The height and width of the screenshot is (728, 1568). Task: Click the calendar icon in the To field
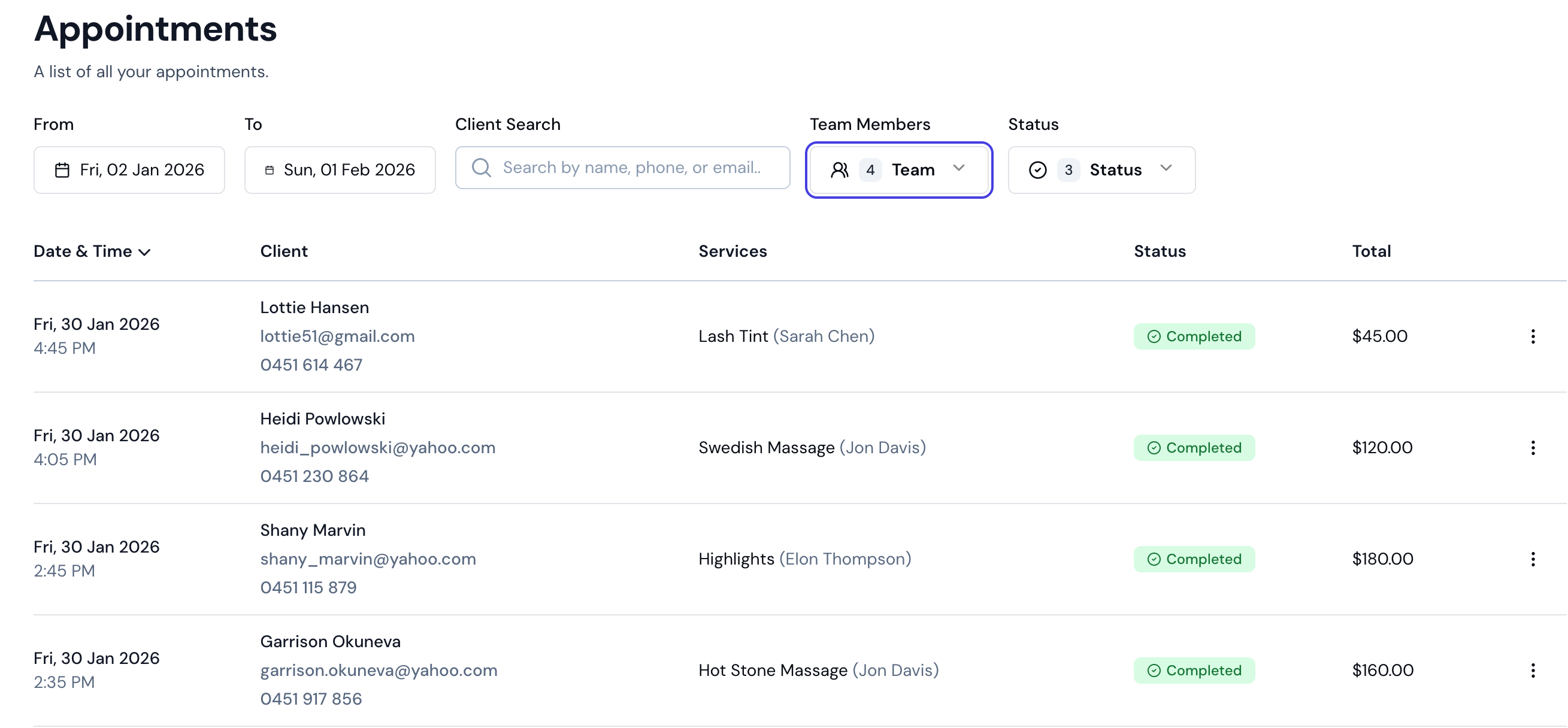(270, 170)
